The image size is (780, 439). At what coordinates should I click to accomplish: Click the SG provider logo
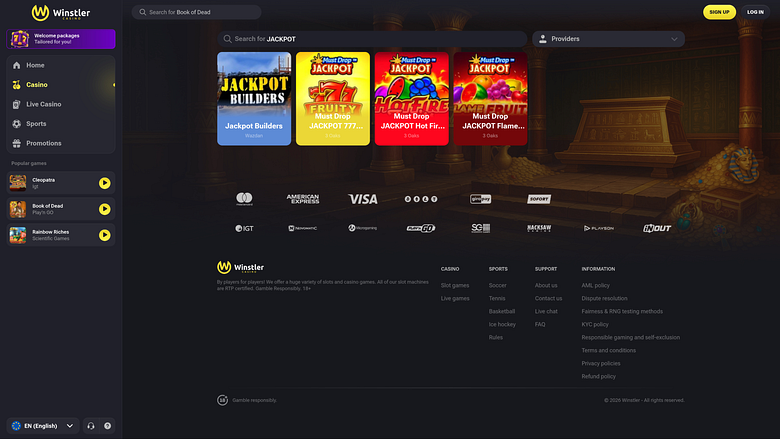pyautogui.click(x=481, y=228)
